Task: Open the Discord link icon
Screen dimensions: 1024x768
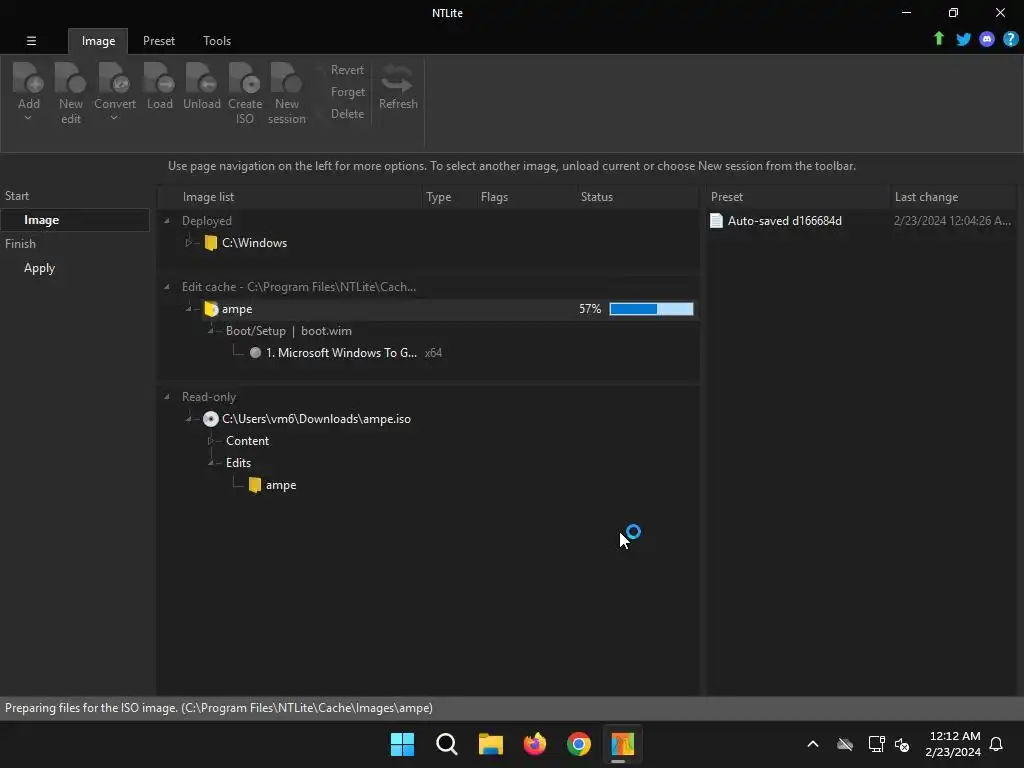Action: point(987,39)
